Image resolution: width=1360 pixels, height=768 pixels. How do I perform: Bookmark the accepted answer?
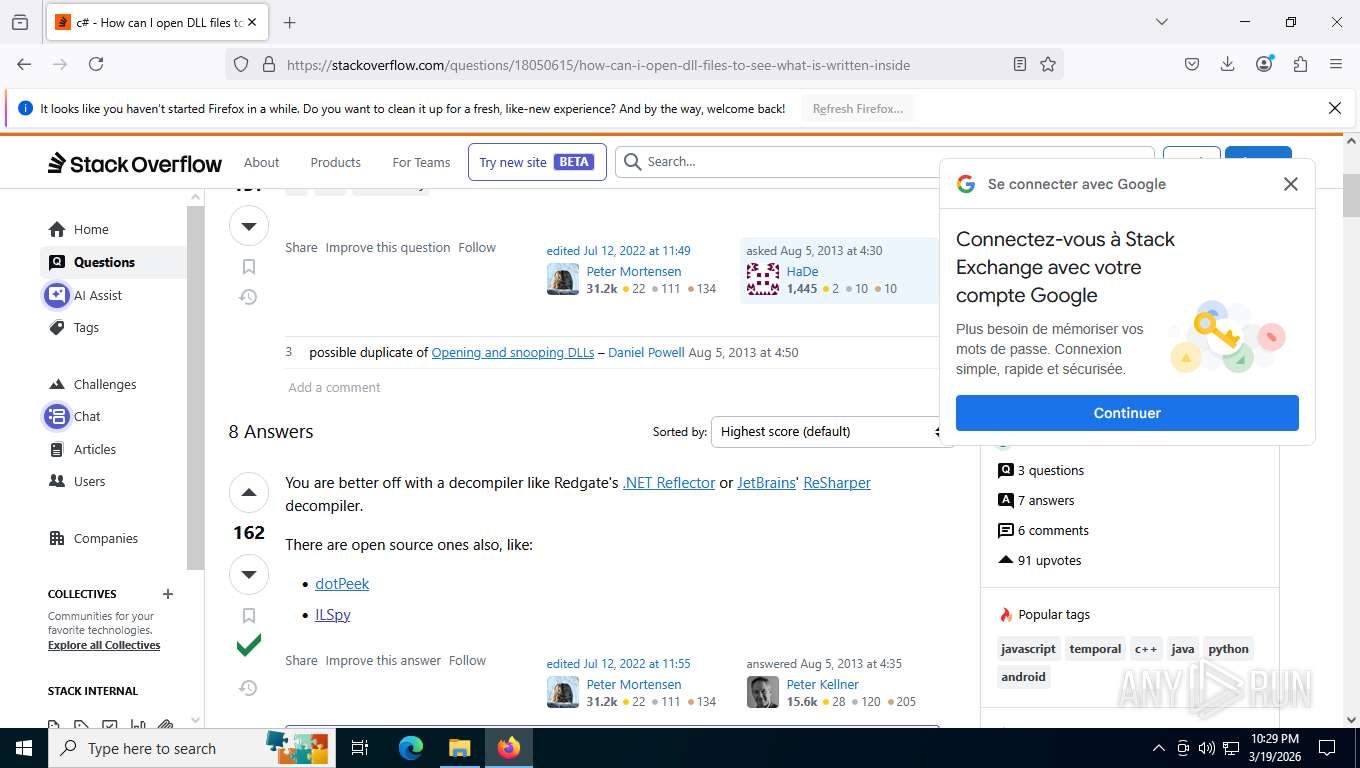click(249, 616)
